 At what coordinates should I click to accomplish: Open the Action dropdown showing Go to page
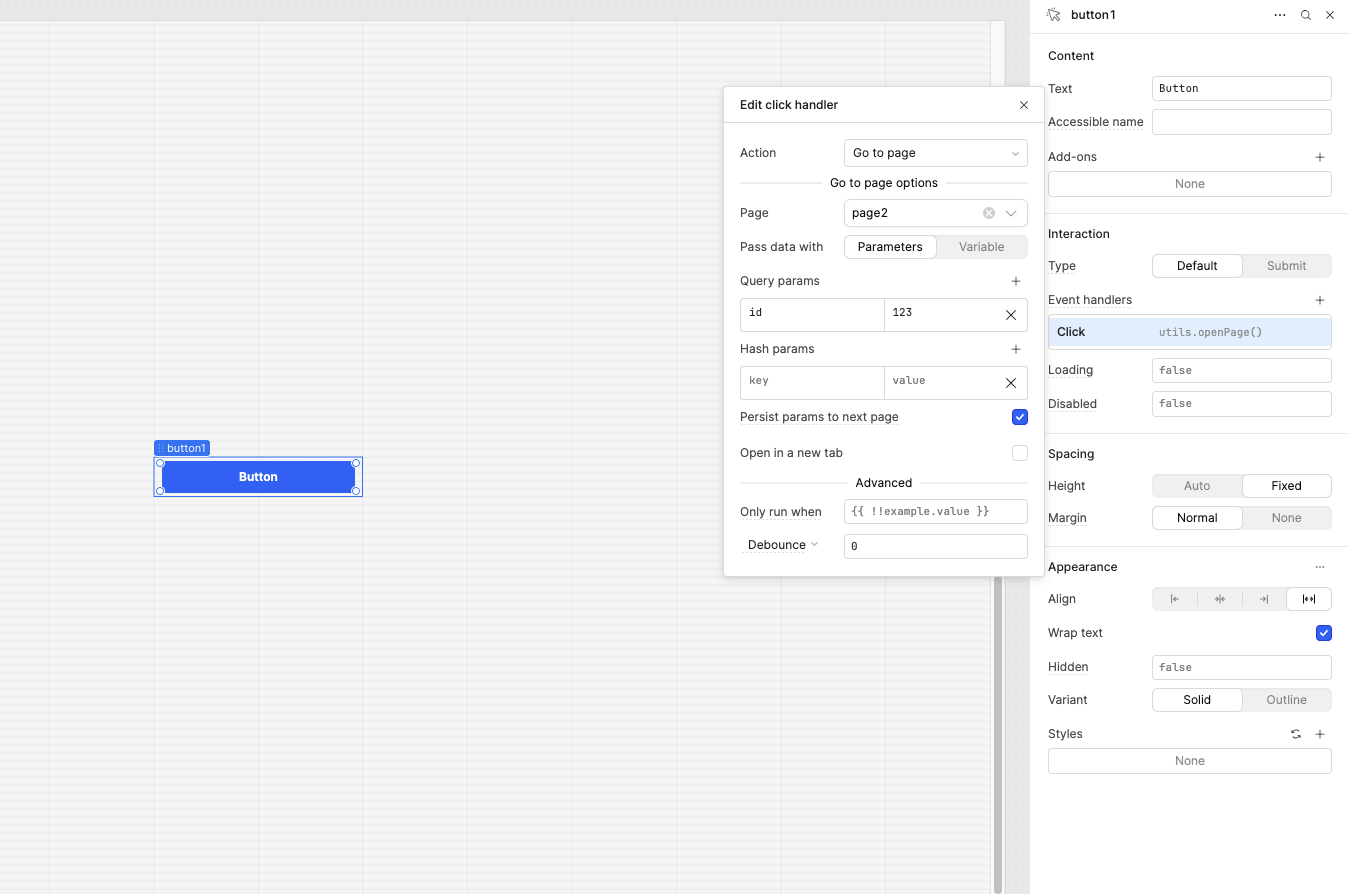tap(936, 153)
